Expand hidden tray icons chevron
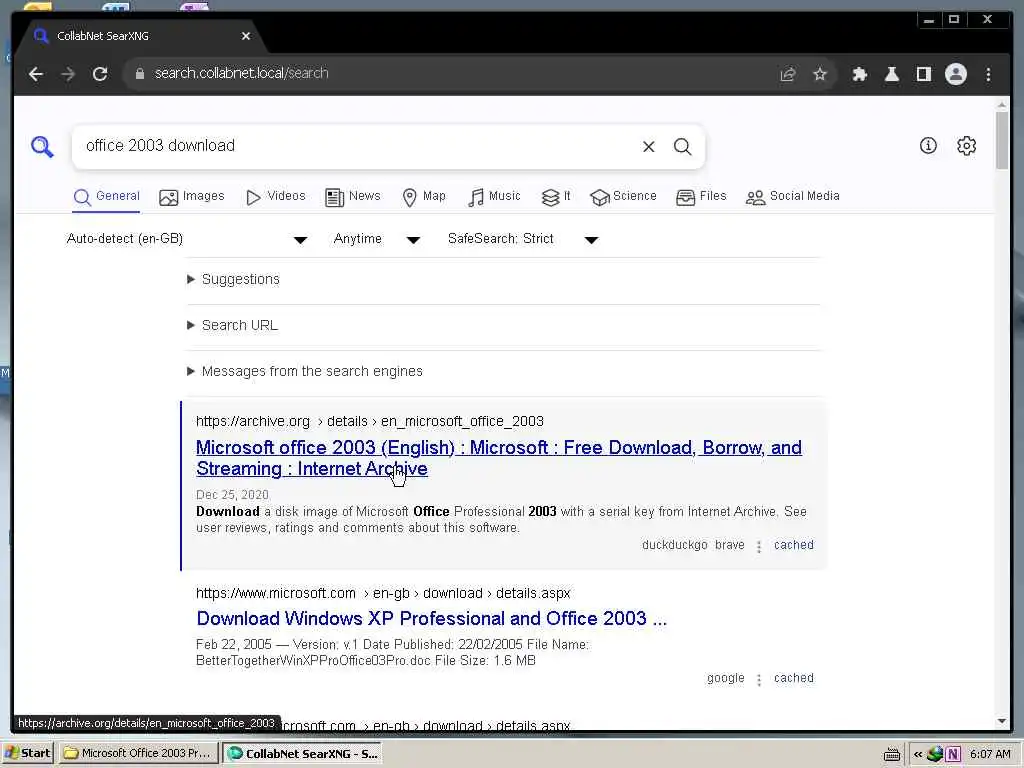 coord(918,754)
